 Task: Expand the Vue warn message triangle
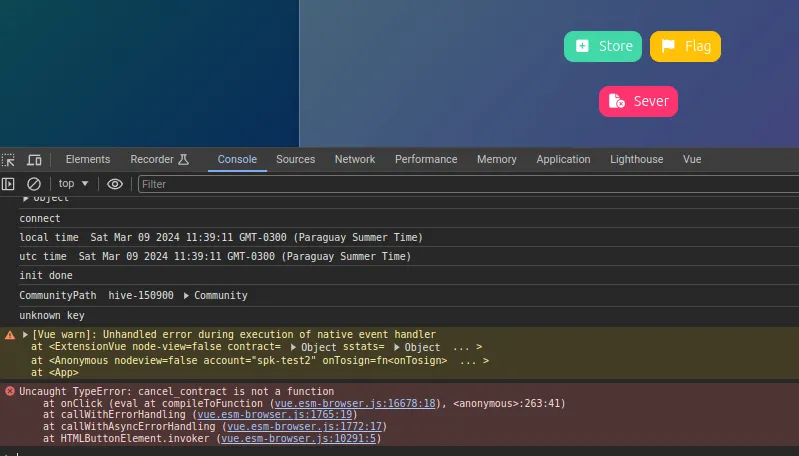pyautogui.click(x=25, y=335)
